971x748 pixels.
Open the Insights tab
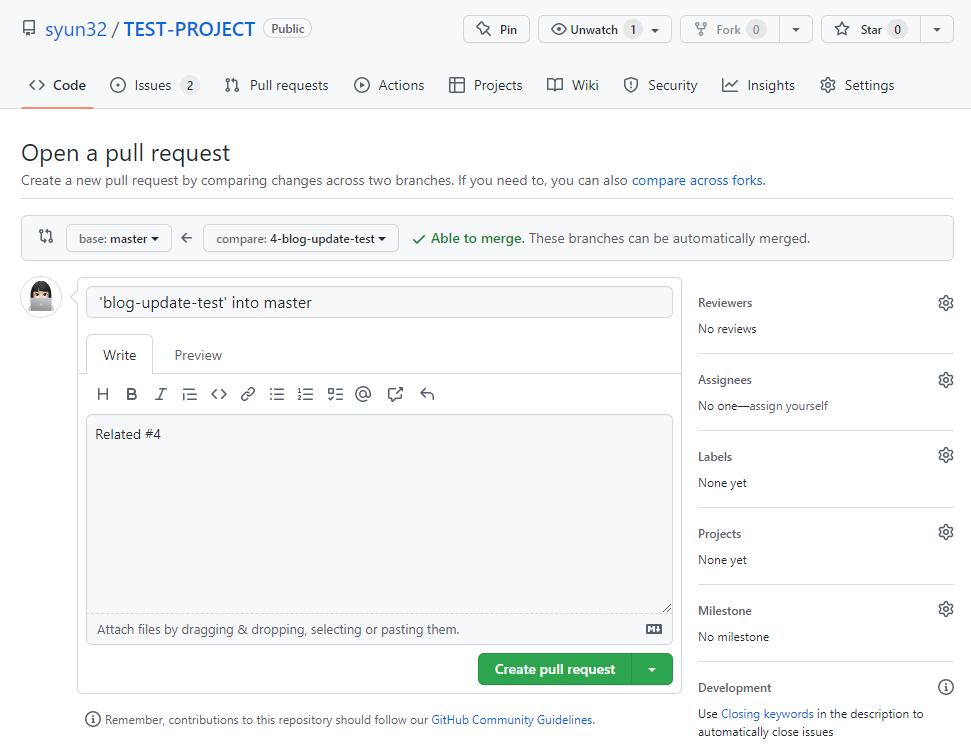(x=758, y=85)
